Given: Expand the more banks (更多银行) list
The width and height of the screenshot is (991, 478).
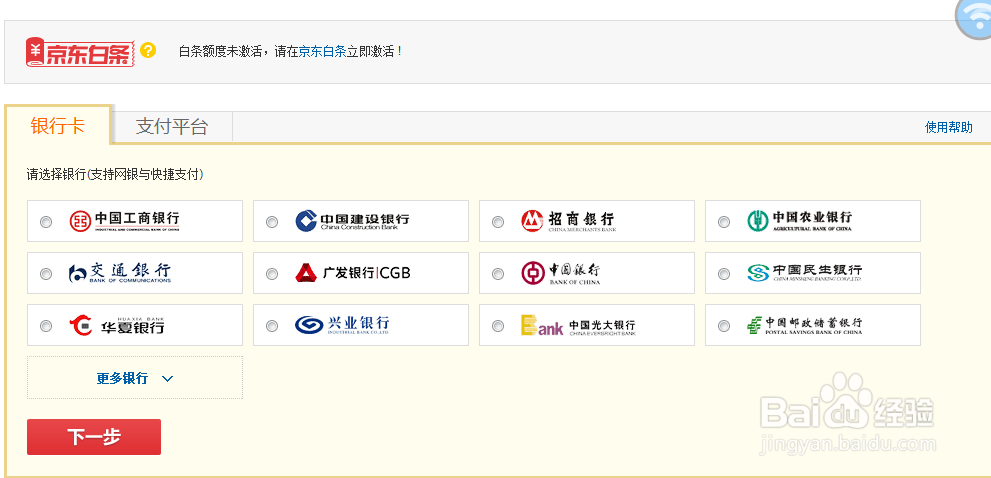Looking at the screenshot, I should 135,378.
